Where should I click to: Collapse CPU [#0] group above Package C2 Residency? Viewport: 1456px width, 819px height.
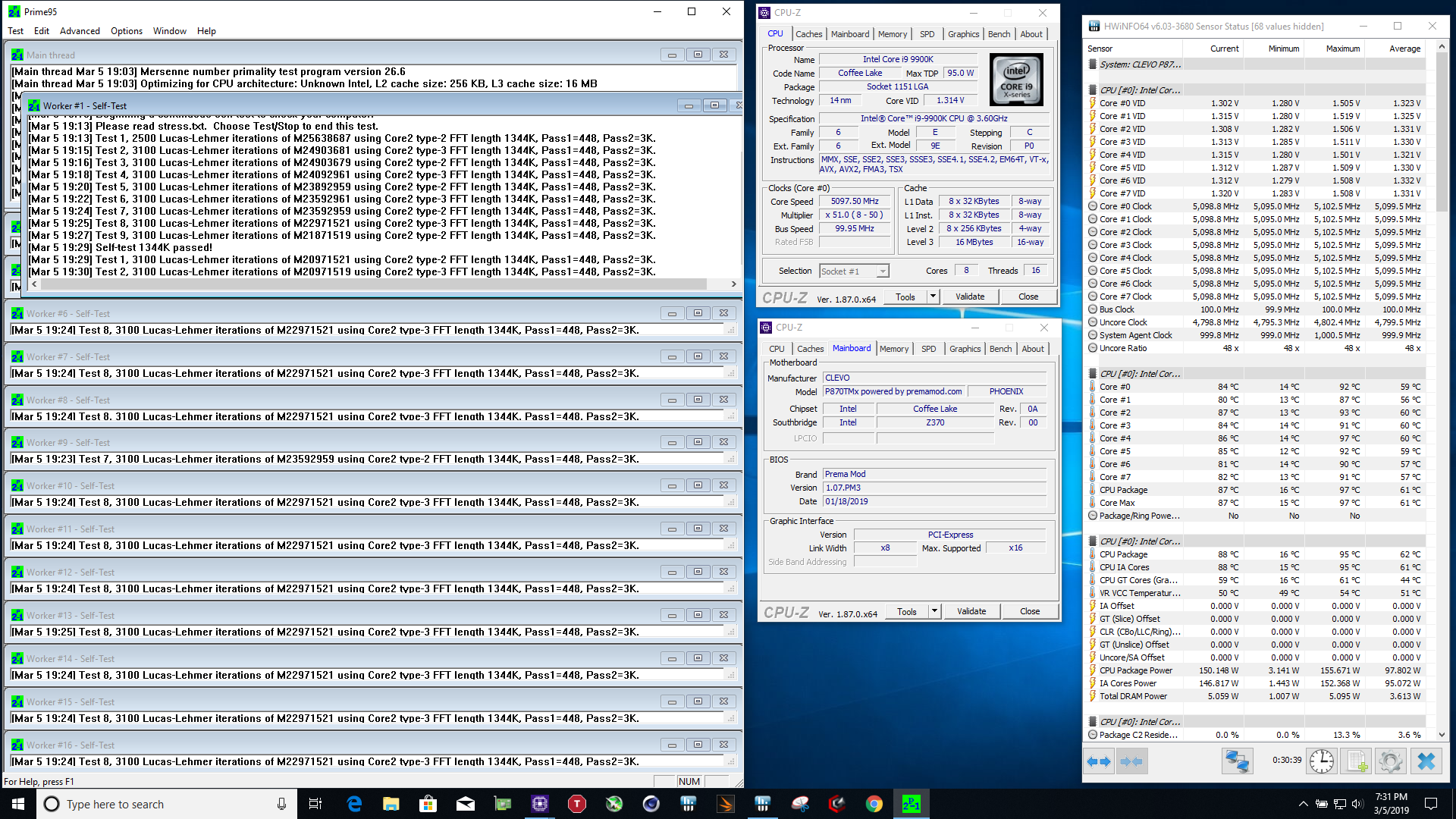click(x=1093, y=722)
